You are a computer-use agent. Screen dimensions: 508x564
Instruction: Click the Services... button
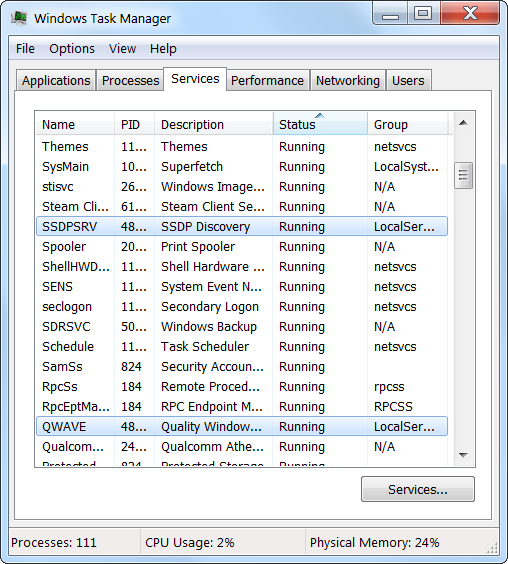click(x=418, y=489)
